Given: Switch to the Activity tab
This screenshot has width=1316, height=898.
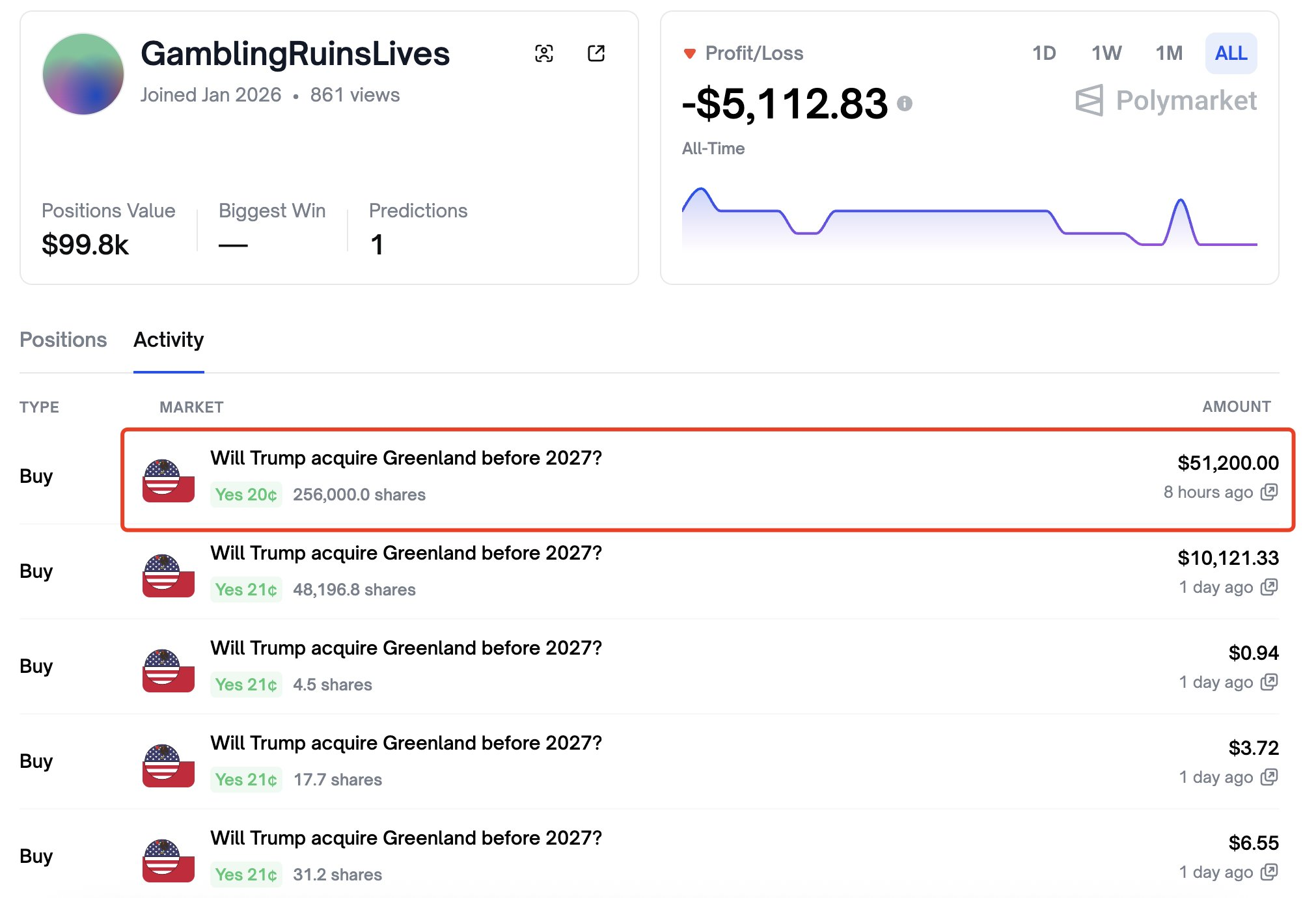Looking at the screenshot, I should pos(169,340).
